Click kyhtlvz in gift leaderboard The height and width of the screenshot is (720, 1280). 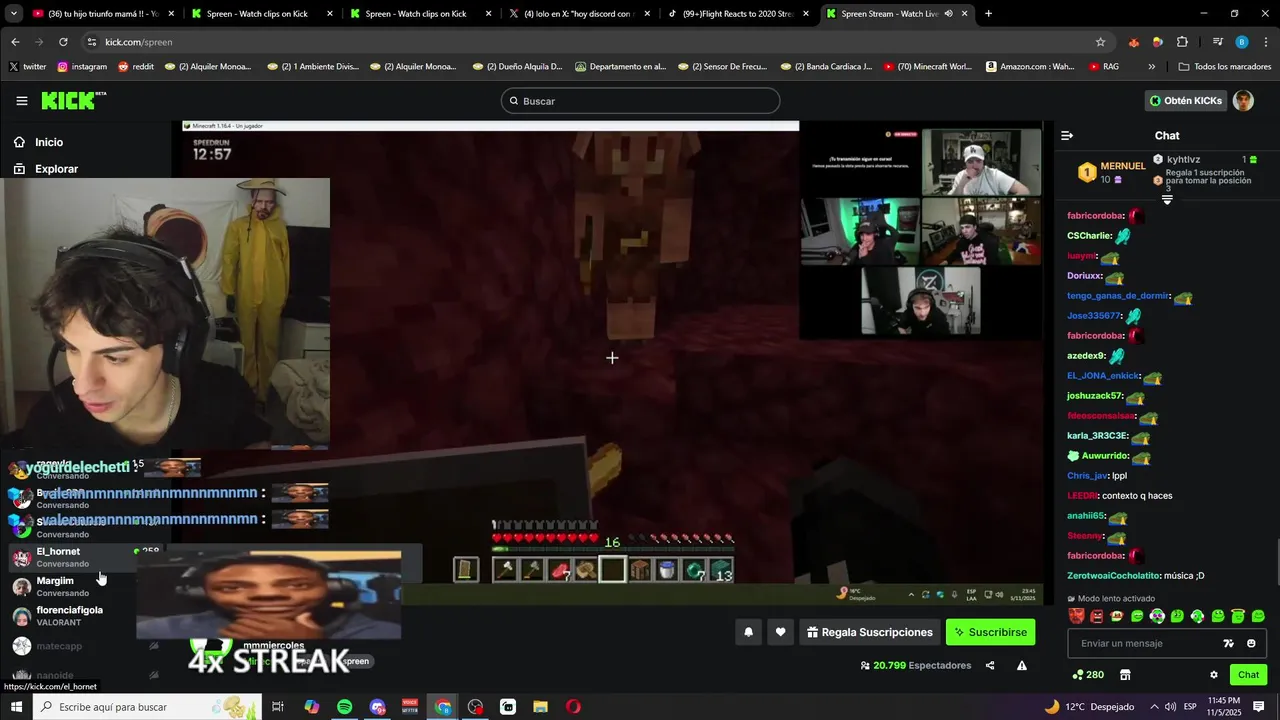(1183, 160)
